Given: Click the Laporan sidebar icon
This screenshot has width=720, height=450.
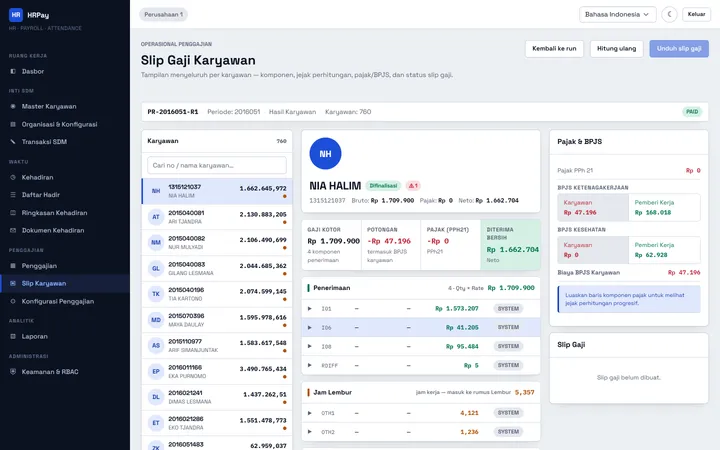Looking at the screenshot, I should [13, 336].
